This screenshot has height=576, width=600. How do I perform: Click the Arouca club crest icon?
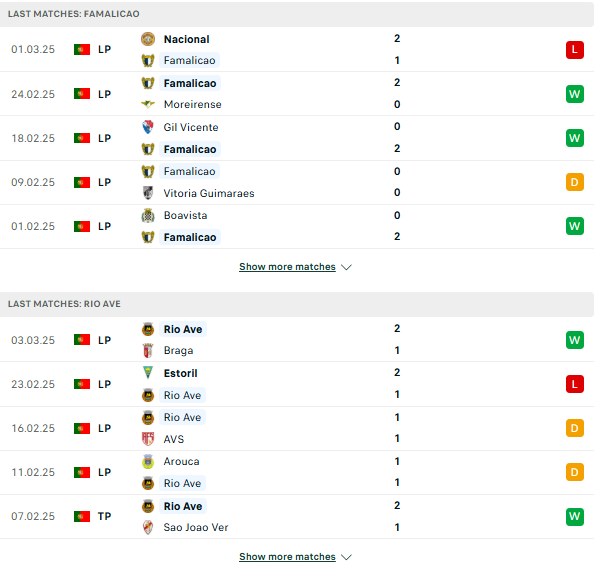point(148,462)
